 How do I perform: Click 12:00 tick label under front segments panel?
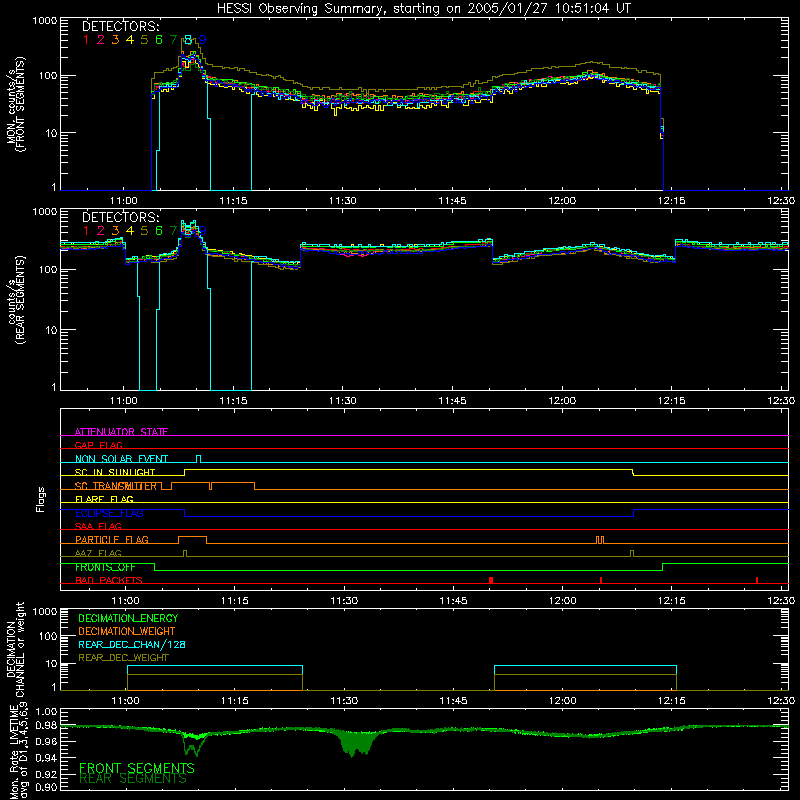[x=562, y=201]
